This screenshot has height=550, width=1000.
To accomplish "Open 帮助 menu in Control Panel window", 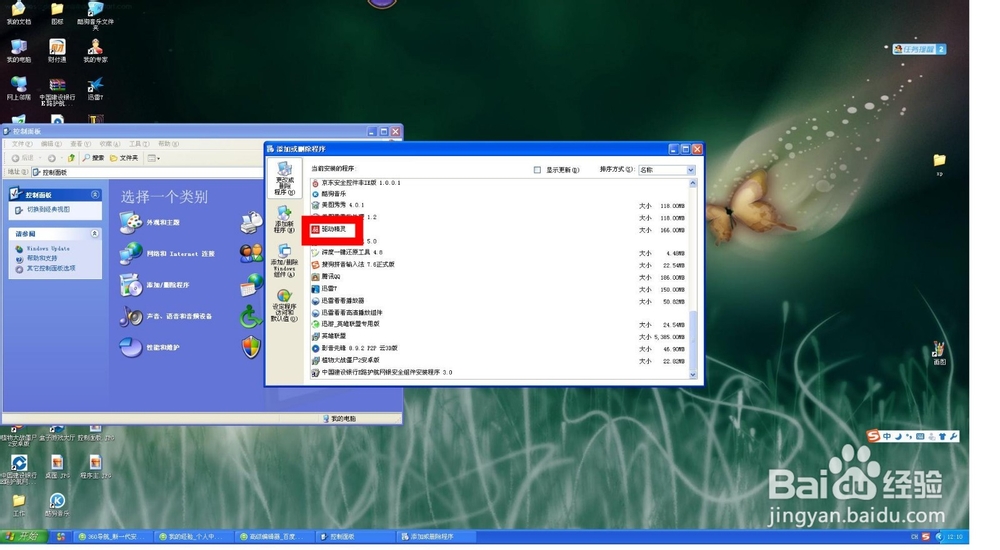I will (168, 144).
